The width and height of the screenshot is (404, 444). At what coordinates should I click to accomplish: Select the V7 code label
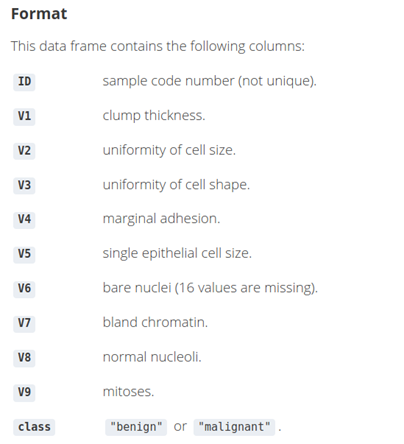(24, 323)
